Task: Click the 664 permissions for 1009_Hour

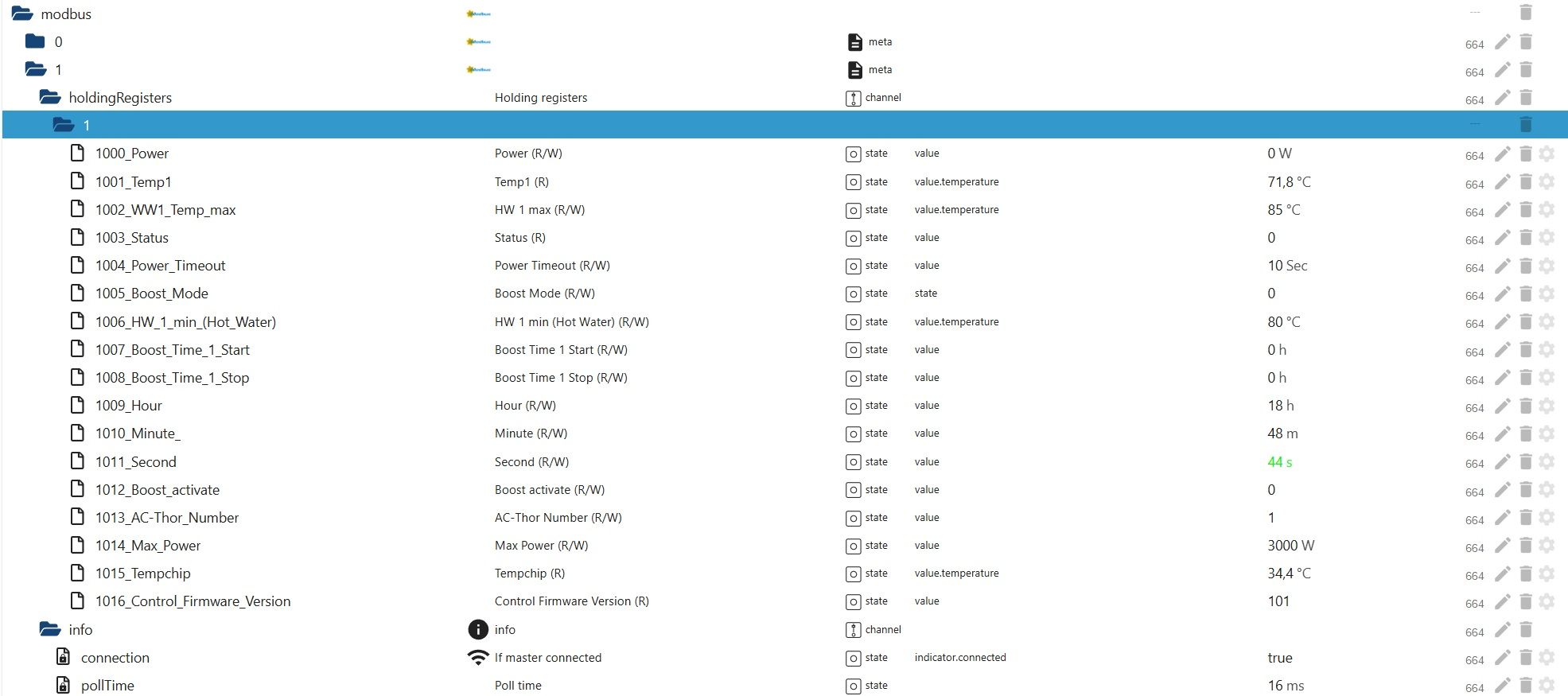Action: (1474, 407)
